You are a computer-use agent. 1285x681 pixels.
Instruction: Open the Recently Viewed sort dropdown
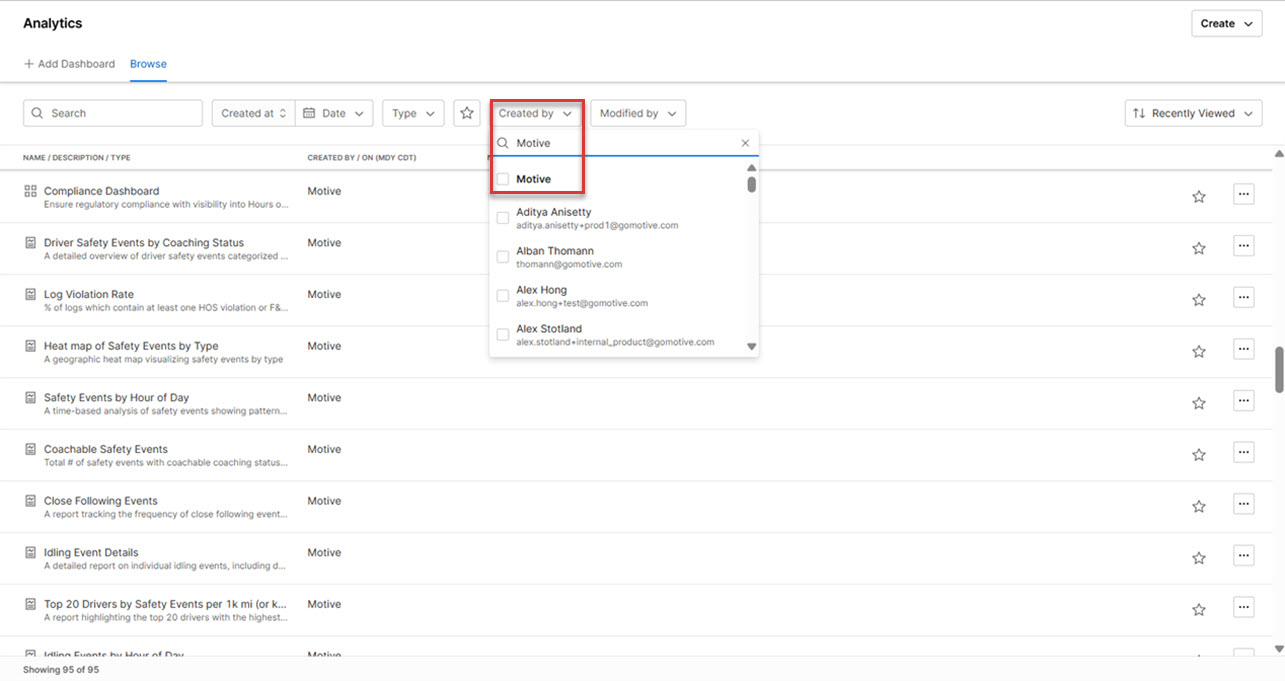(x=1192, y=113)
